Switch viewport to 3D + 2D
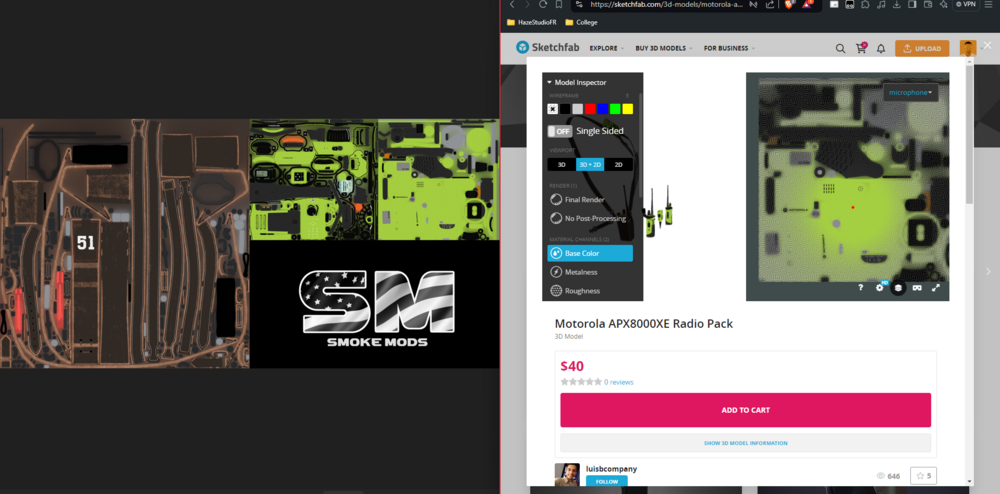The width and height of the screenshot is (1000, 494). coord(590,164)
